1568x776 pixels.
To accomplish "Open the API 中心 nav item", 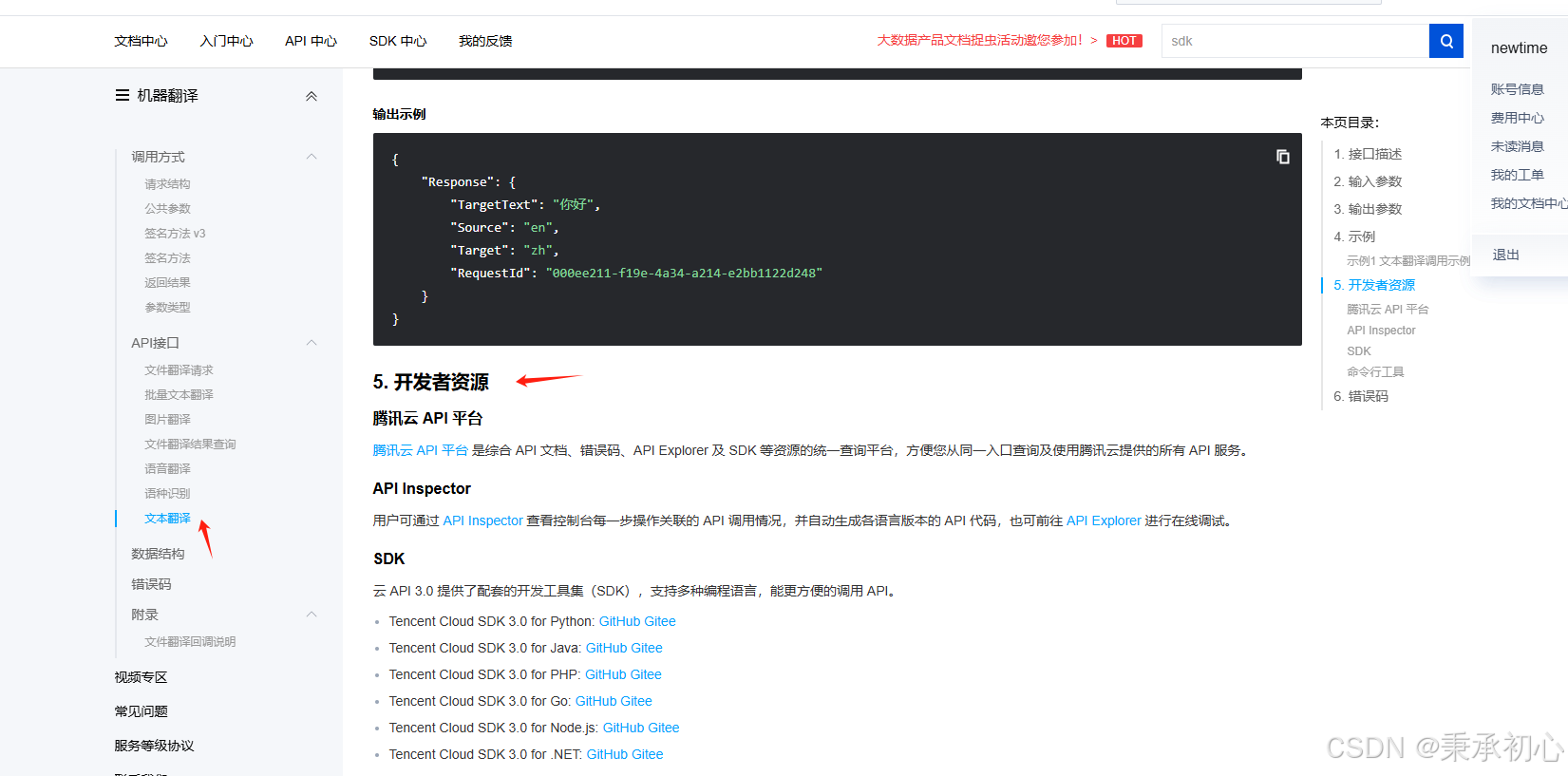I will (x=311, y=41).
